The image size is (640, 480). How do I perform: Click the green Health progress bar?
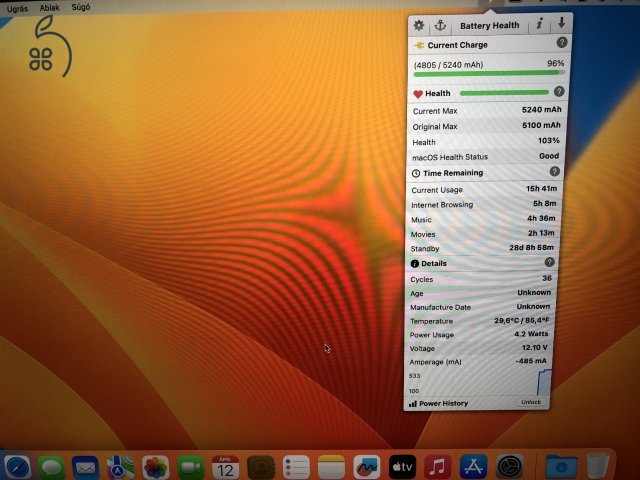[504, 93]
